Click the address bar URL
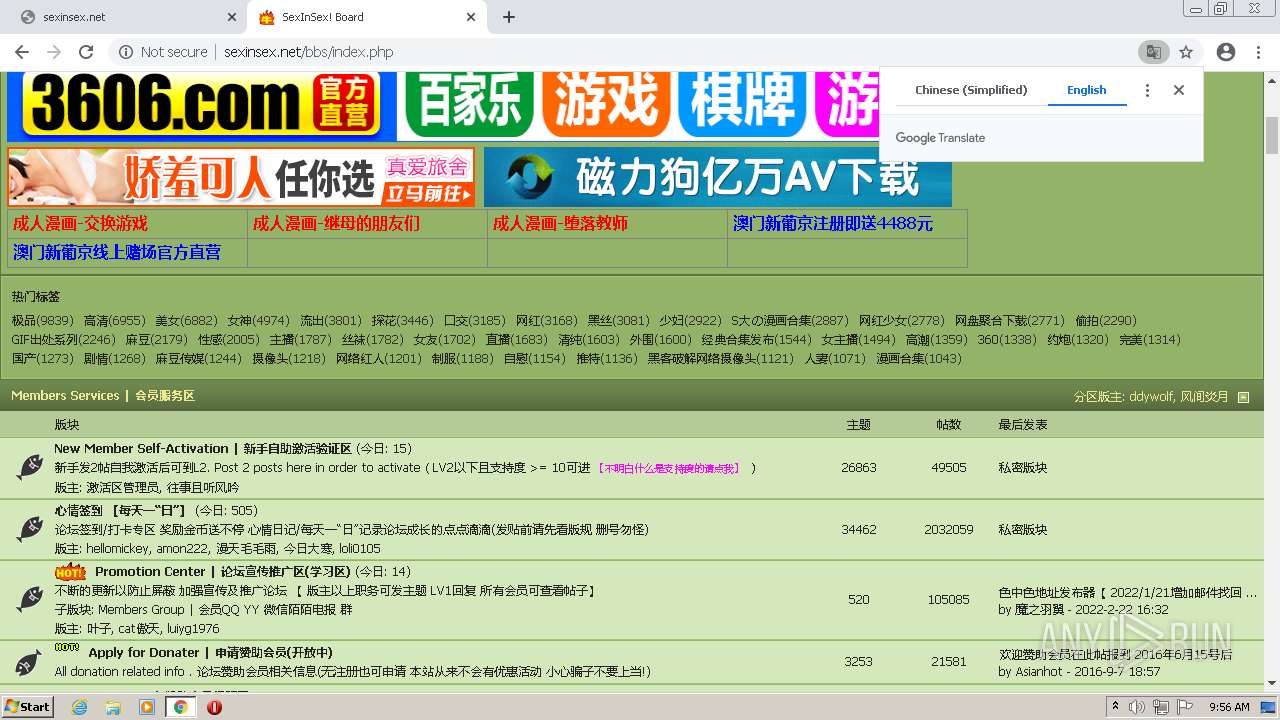The height and width of the screenshot is (720, 1280). click(x=308, y=52)
